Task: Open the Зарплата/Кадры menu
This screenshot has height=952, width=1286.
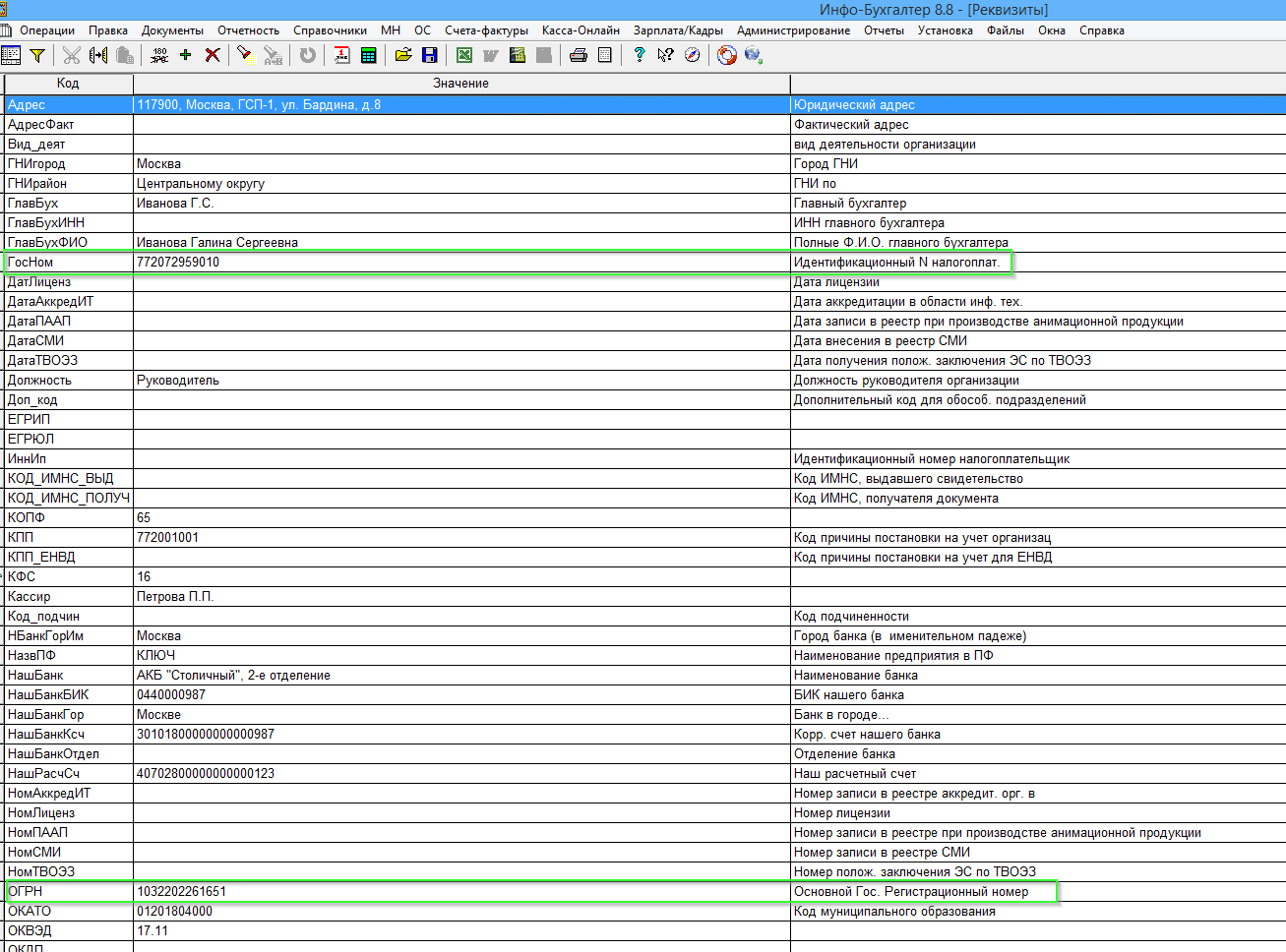Action: tap(678, 30)
